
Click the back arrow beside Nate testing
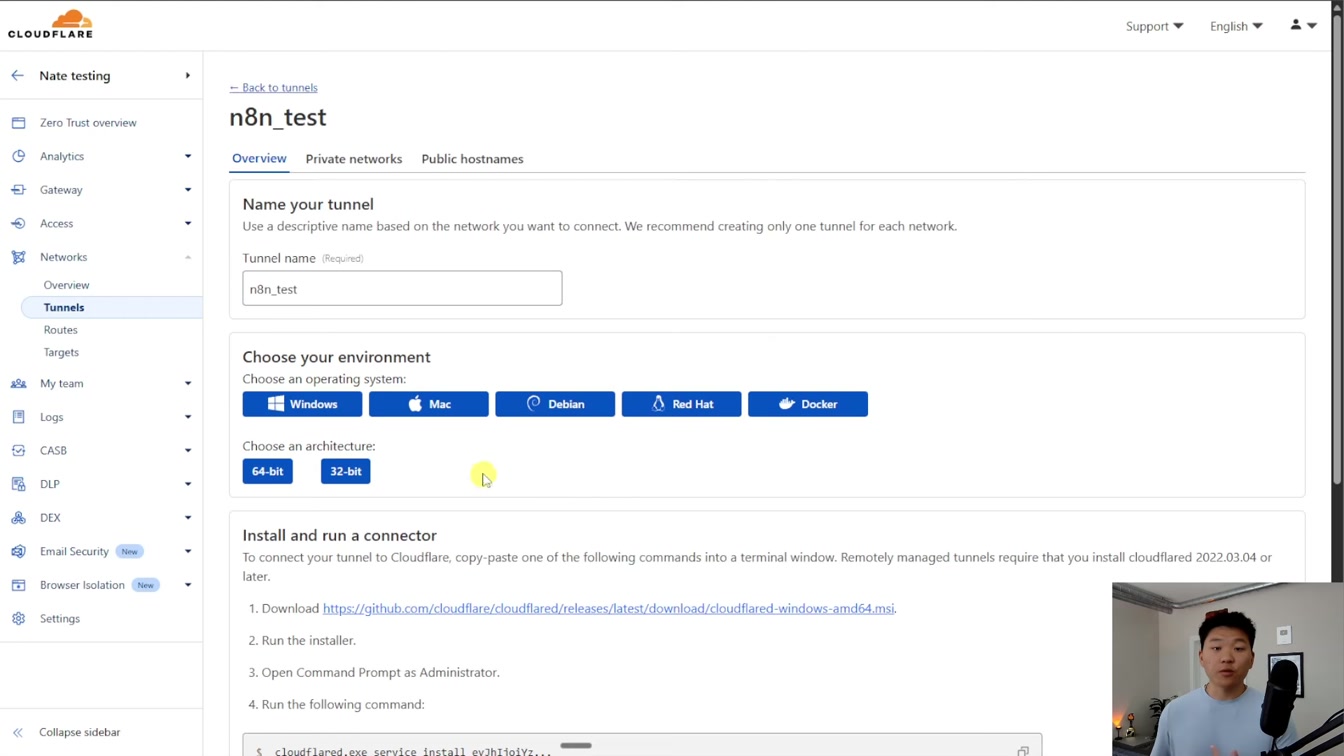coord(17,76)
